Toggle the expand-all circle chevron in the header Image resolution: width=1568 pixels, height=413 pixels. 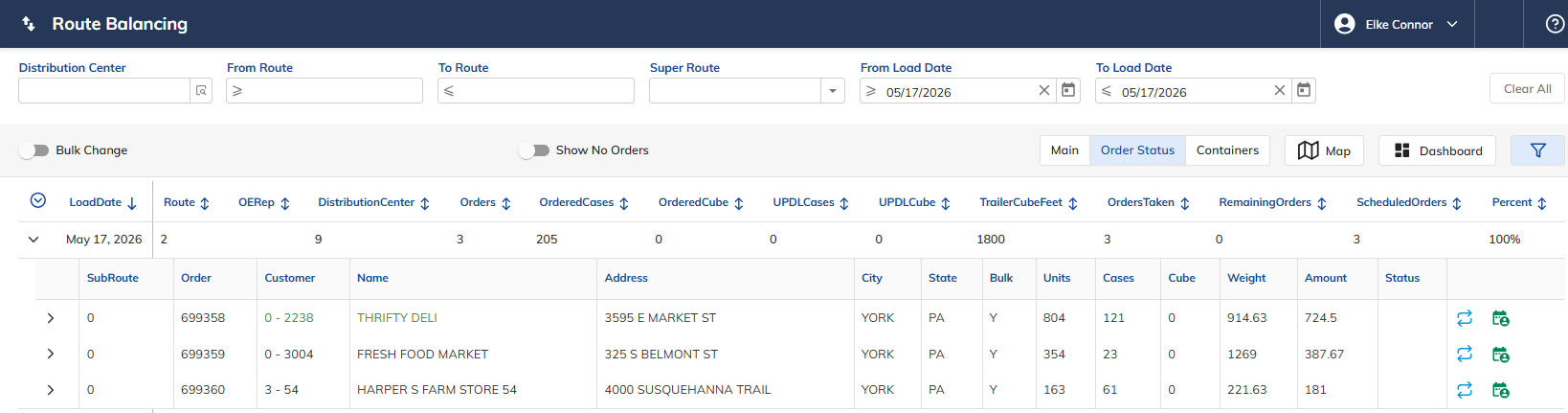click(x=38, y=200)
